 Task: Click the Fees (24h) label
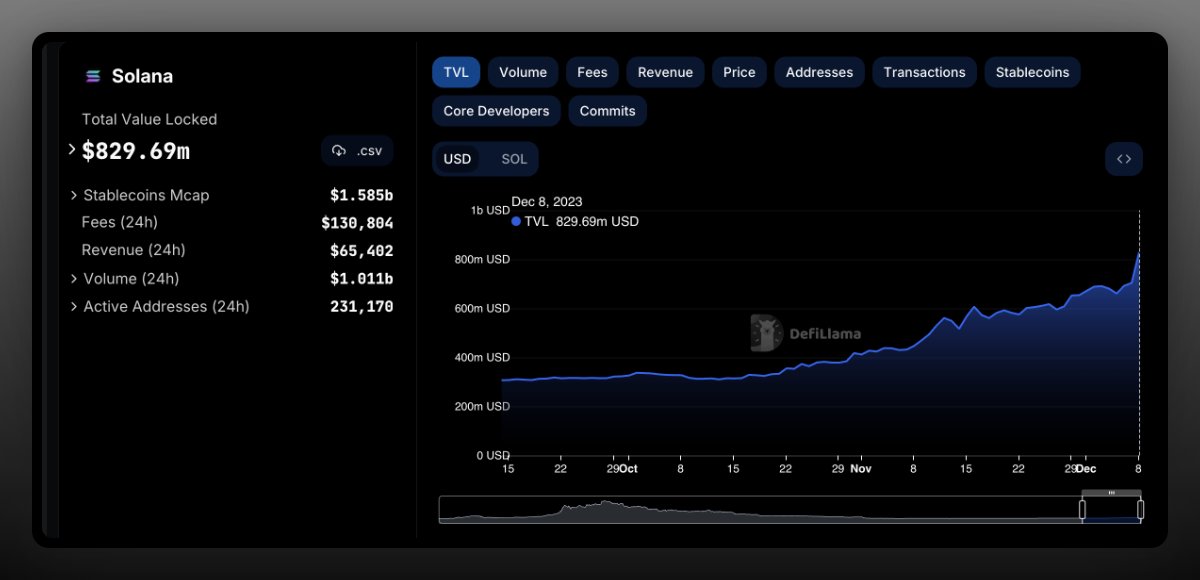(x=120, y=222)
